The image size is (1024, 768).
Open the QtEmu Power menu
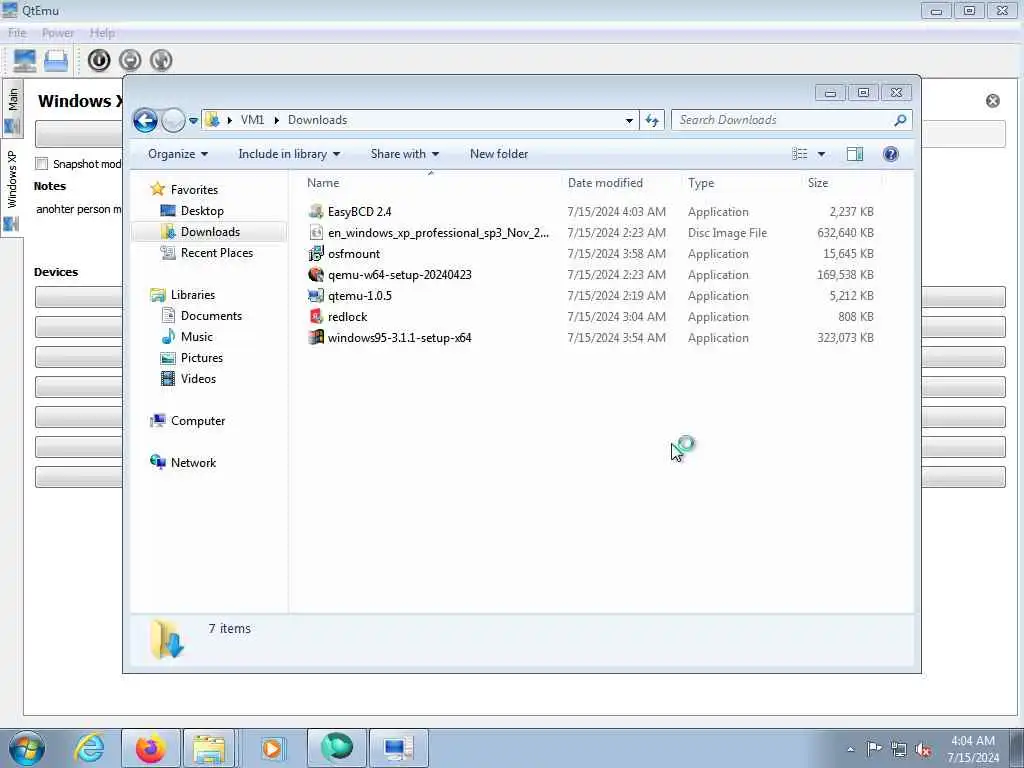coord(57,33)
